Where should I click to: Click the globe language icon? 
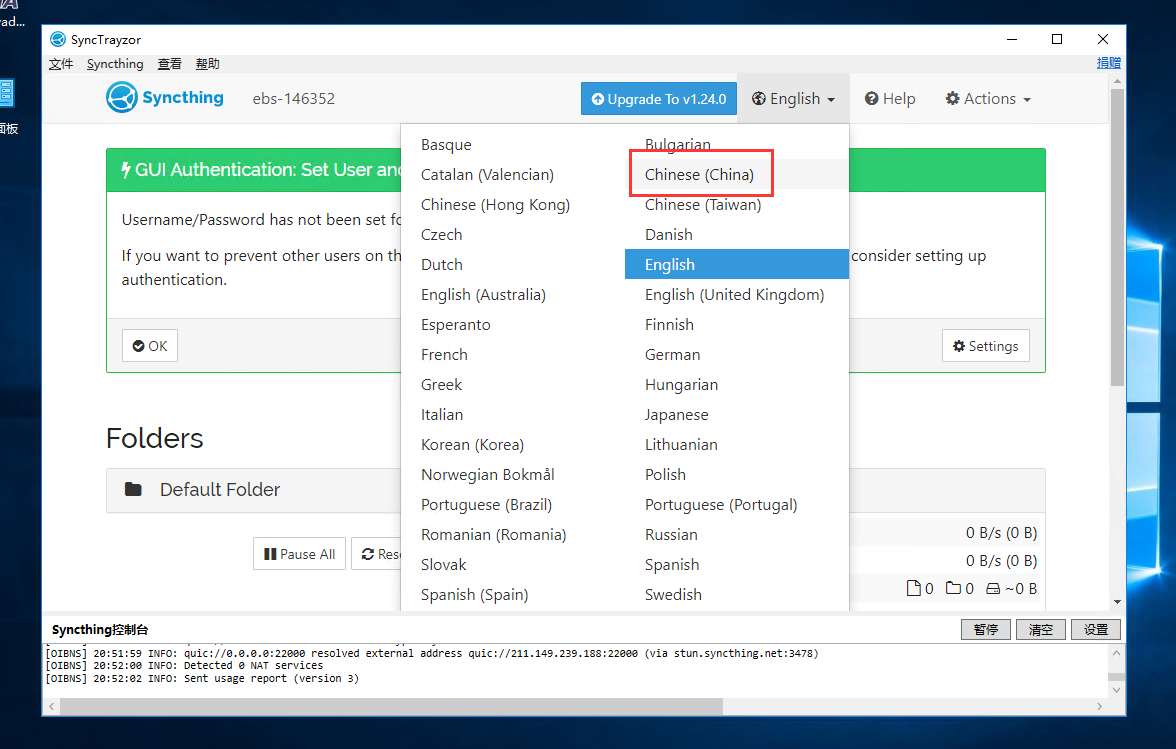coord(759,99)
